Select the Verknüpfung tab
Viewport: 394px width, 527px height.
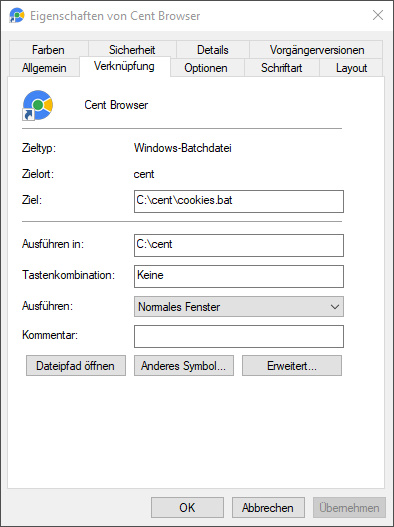pos(124,66)
